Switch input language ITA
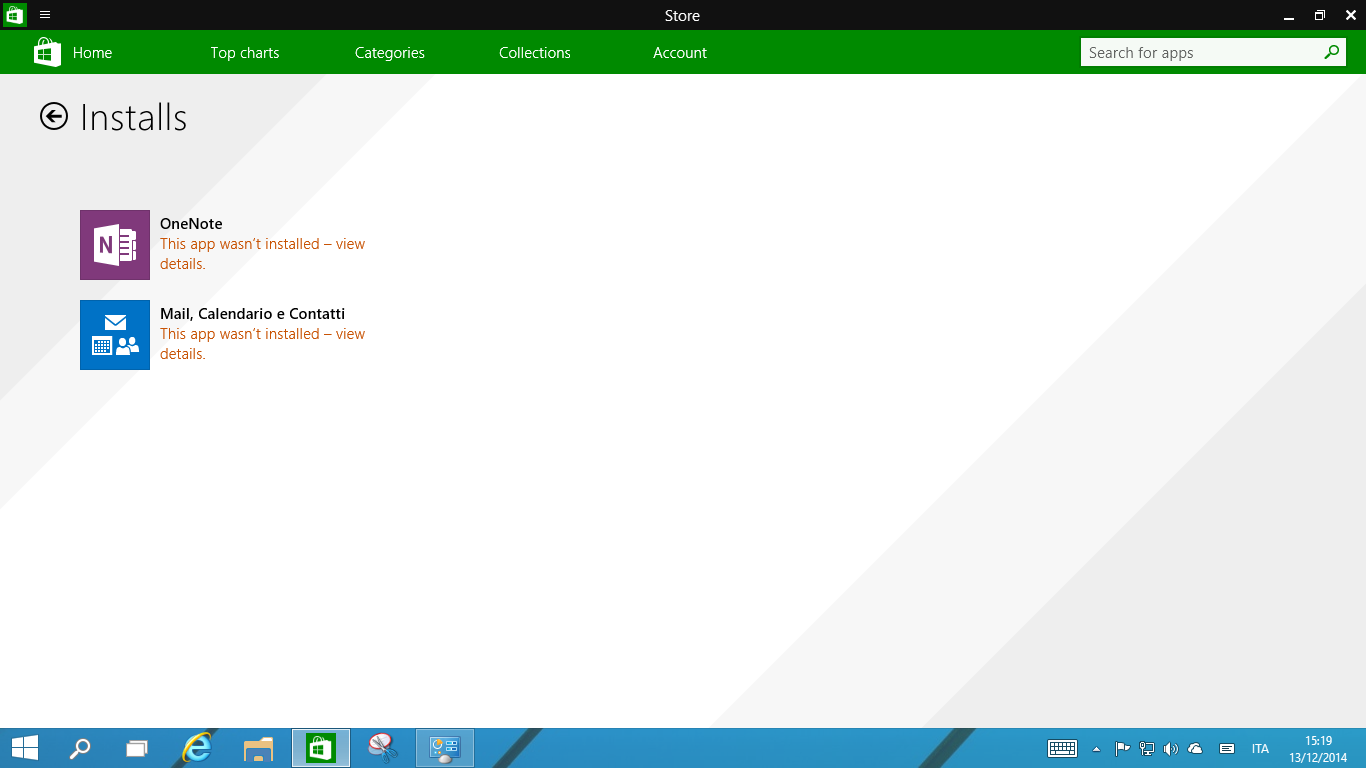 click(1260, 748)
